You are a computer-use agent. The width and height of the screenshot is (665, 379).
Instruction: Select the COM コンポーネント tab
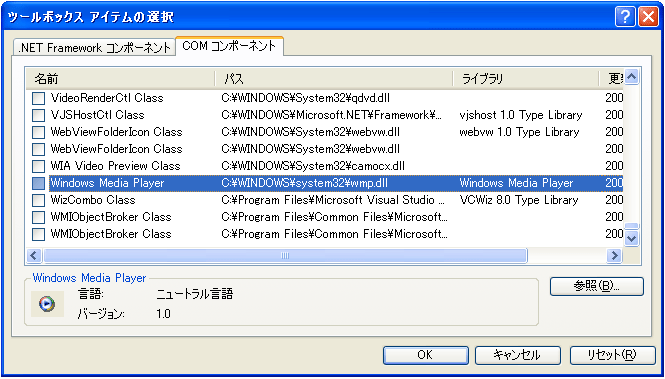pos(229,46)
